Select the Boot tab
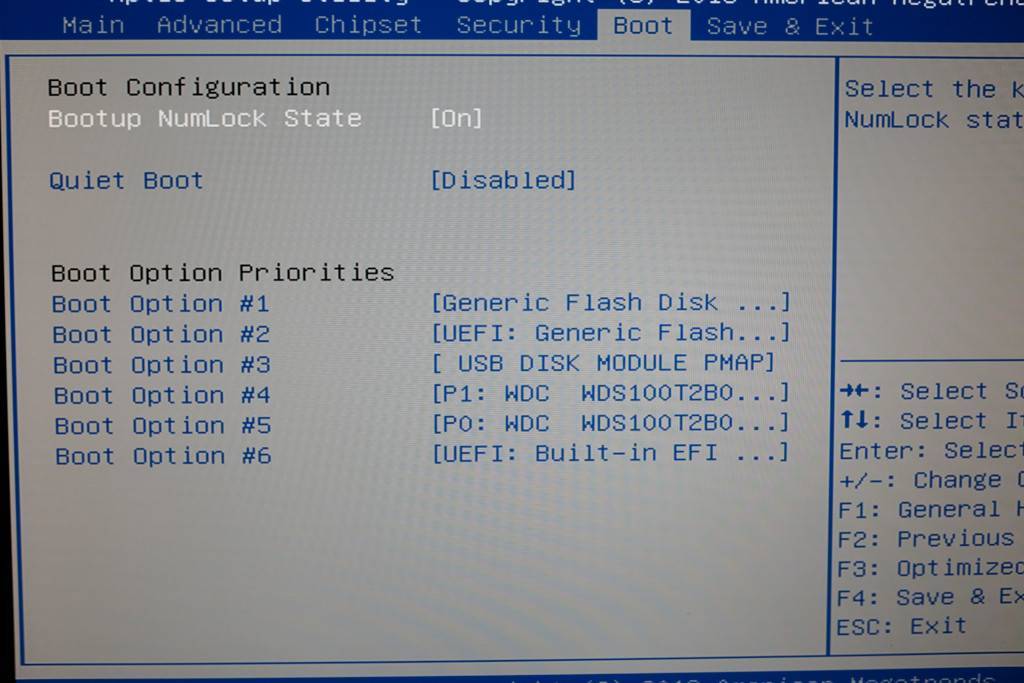Screen dimensions: 1024x683 tap(643, 26)
